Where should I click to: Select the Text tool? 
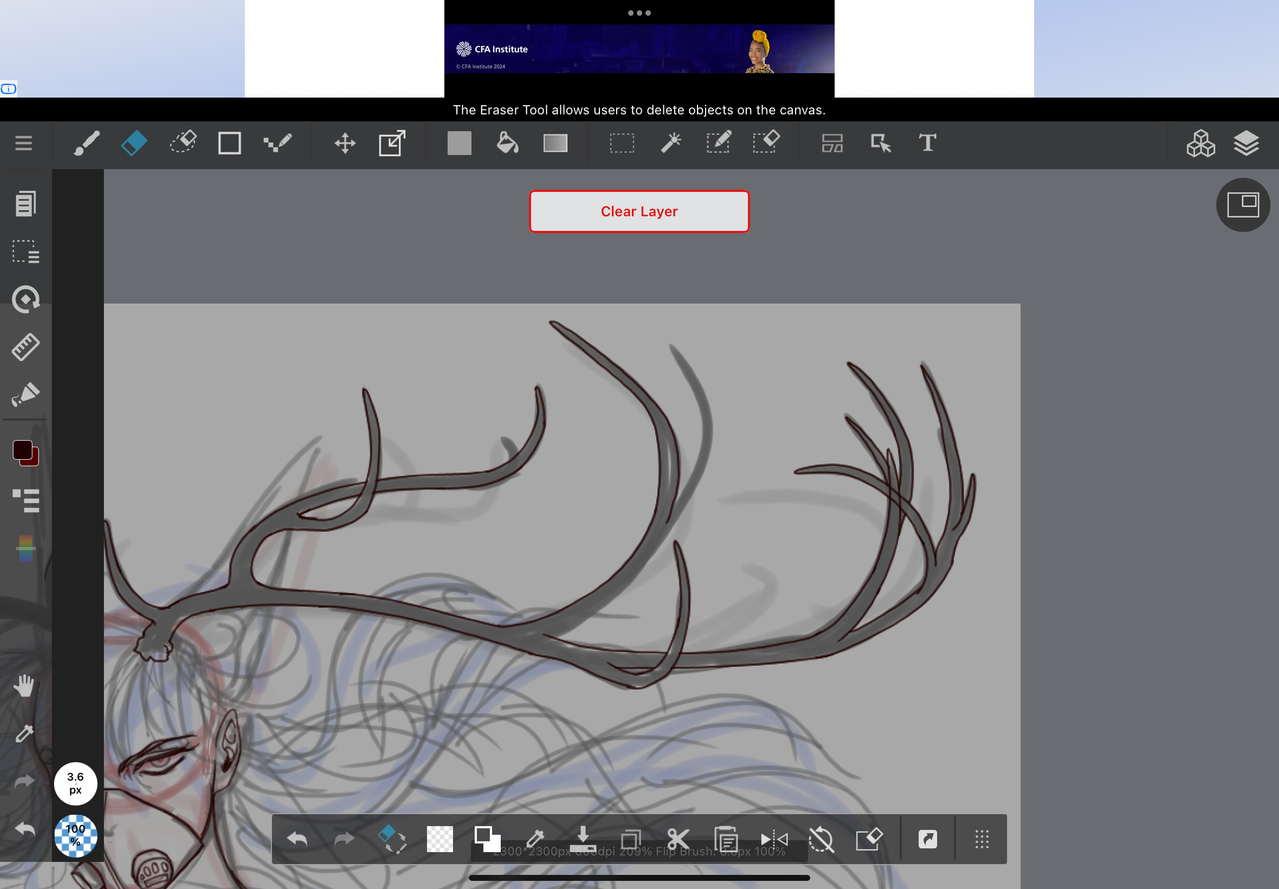928,144
